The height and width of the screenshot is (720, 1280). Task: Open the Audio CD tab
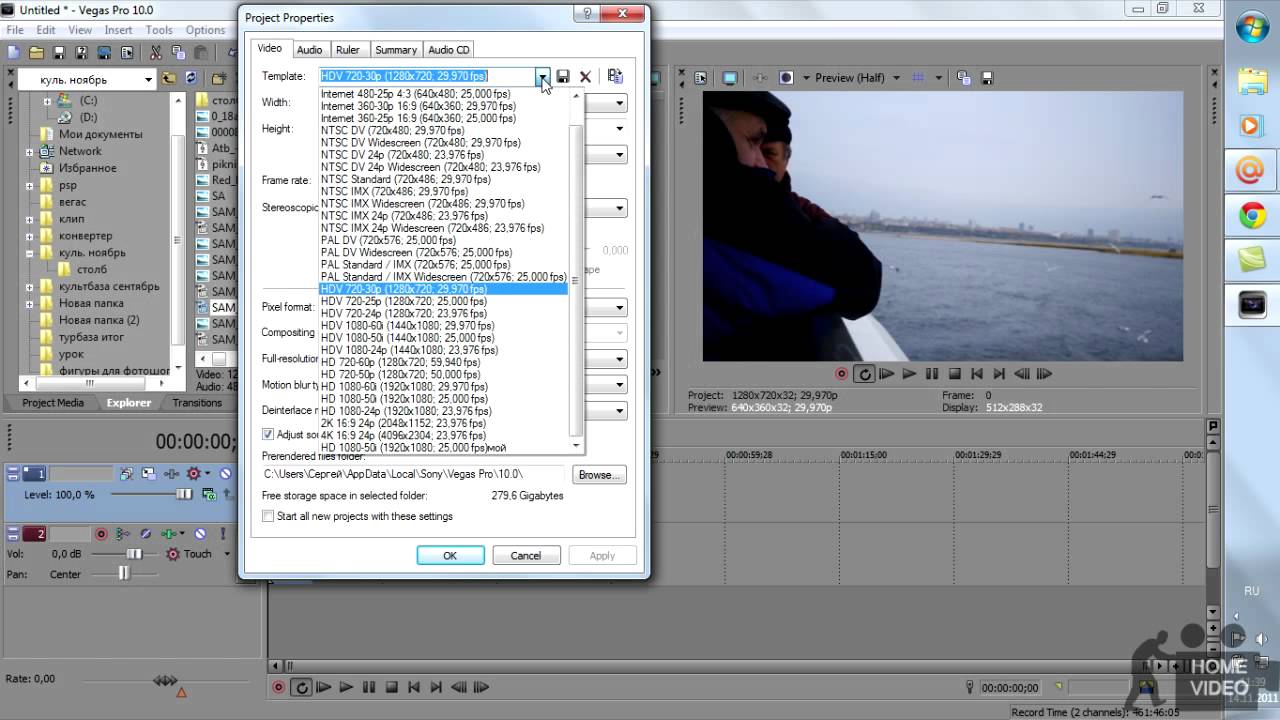pyautogui.click(x=449, y=49)
